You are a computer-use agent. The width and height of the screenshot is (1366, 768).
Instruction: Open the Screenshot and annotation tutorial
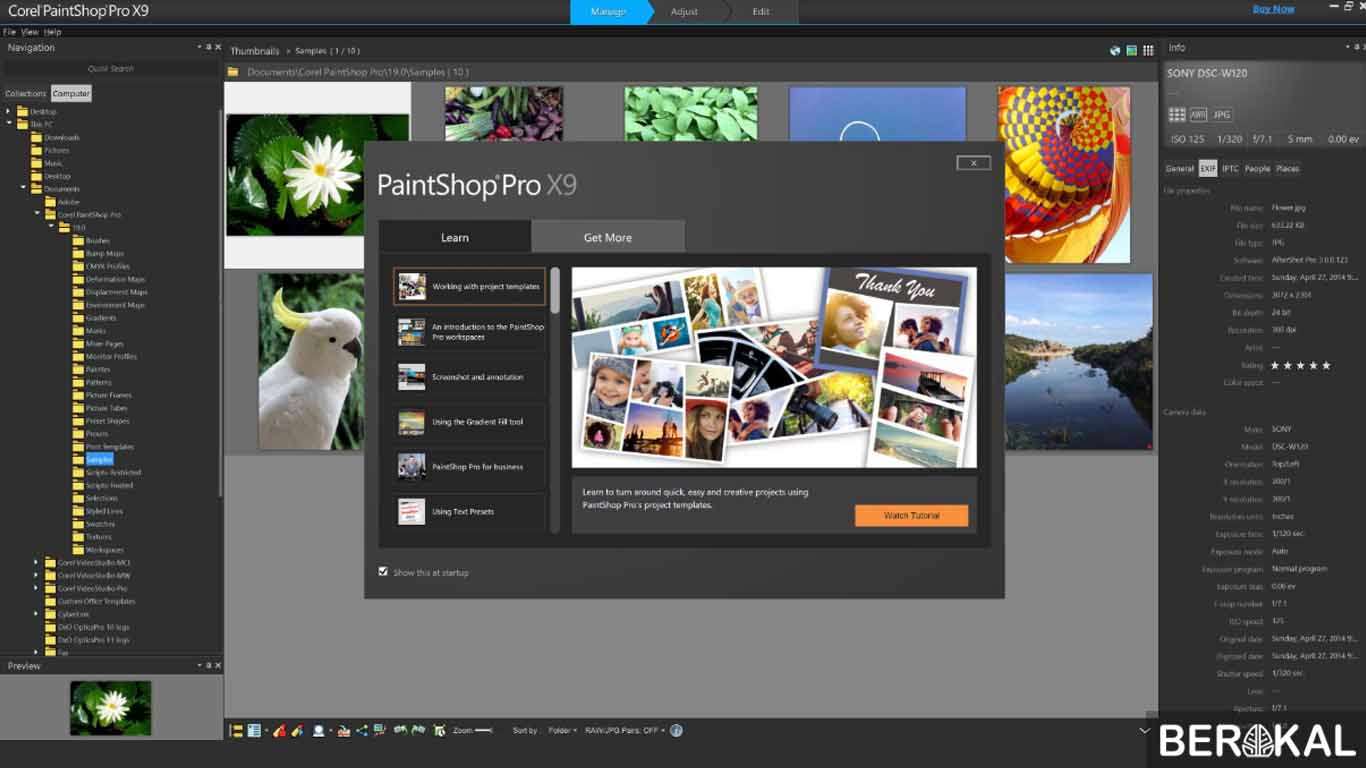(x=470, y=377)
